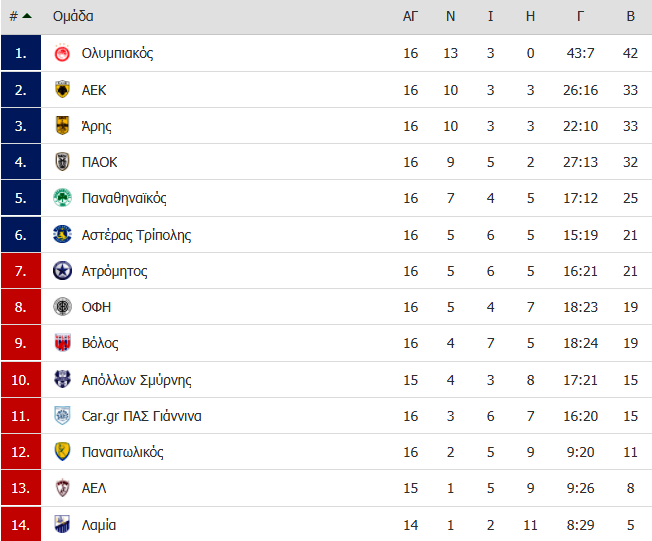Click the ΟΦΗ team crest
Viewport: 652px width, 541px height.
[x=62, y=306]
